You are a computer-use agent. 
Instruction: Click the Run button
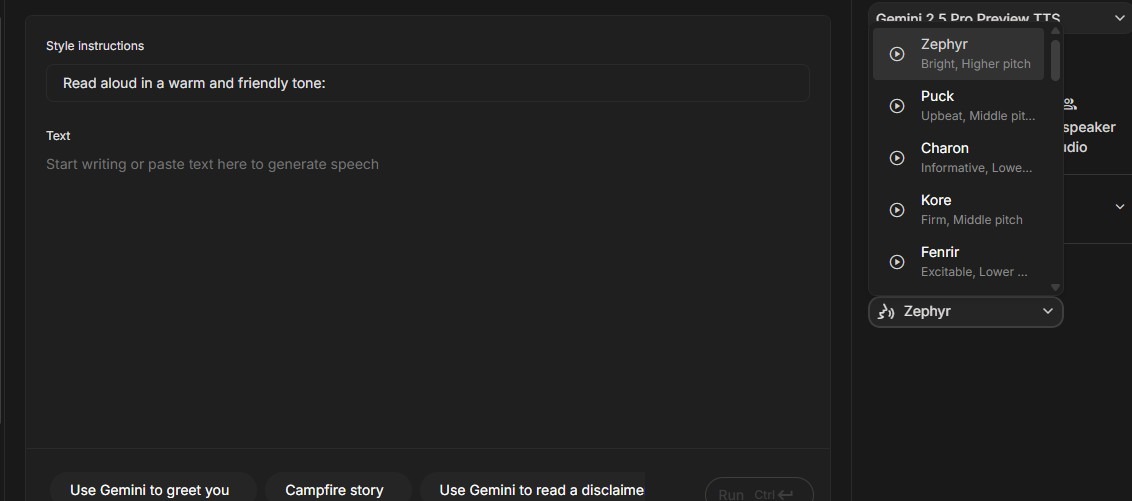click(758, 493)
